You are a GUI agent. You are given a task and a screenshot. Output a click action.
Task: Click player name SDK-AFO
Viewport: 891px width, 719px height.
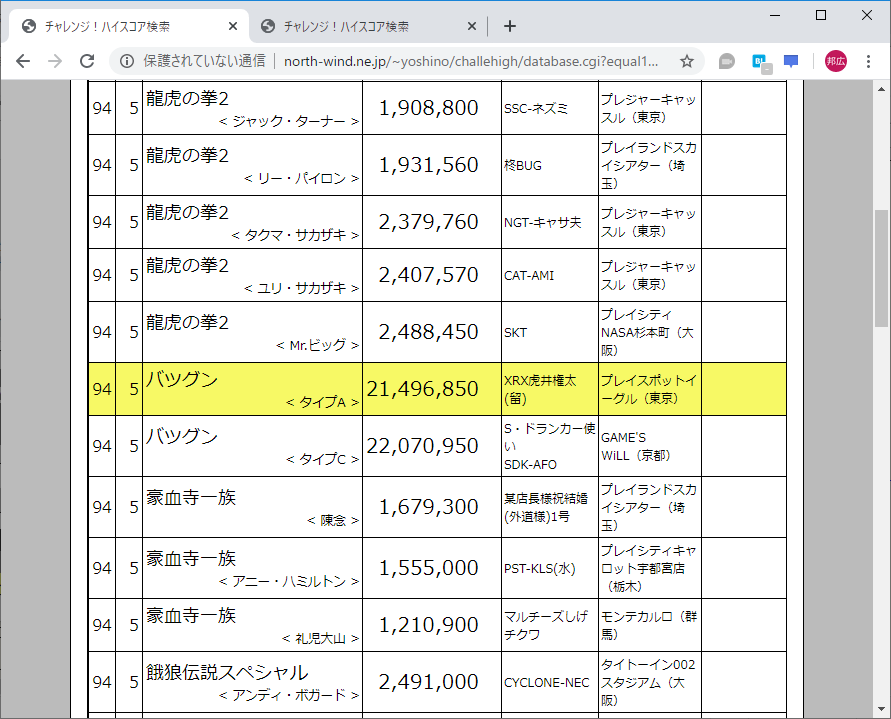click(x=530, y=464)
